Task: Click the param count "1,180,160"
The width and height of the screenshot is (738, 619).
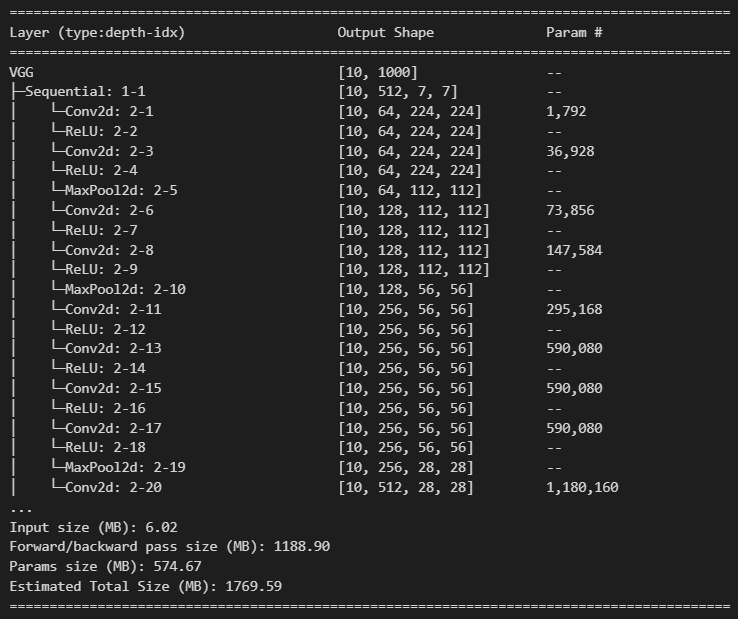Action: tap(582, 487)
